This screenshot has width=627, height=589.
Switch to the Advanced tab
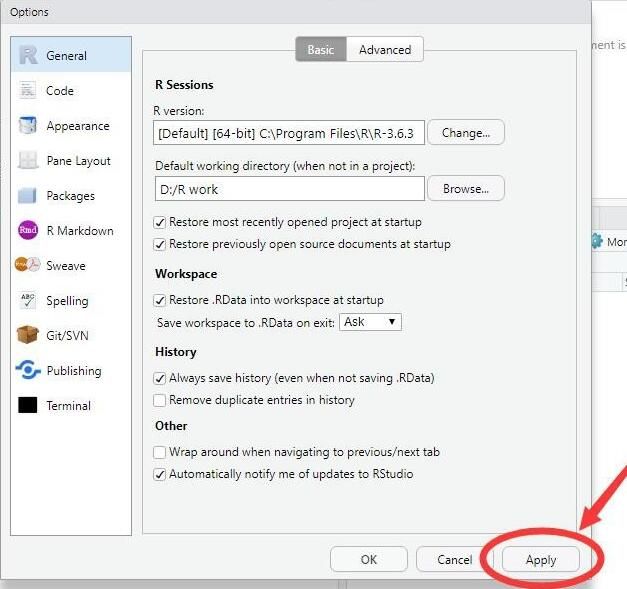point(385,50)
